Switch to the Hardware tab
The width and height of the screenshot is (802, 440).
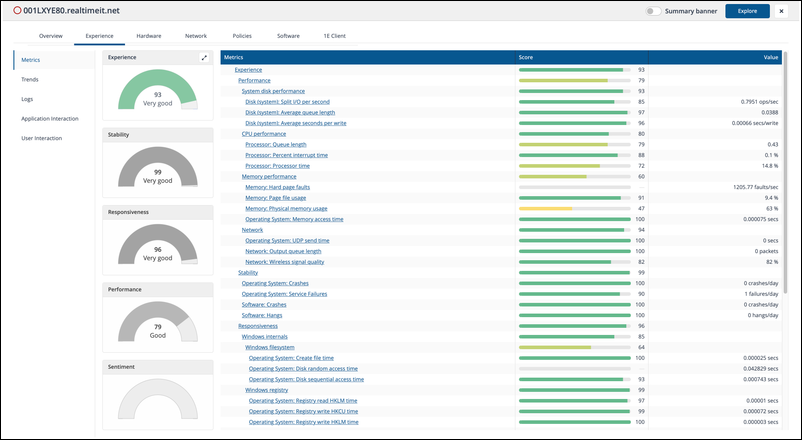tap(148, 35)
